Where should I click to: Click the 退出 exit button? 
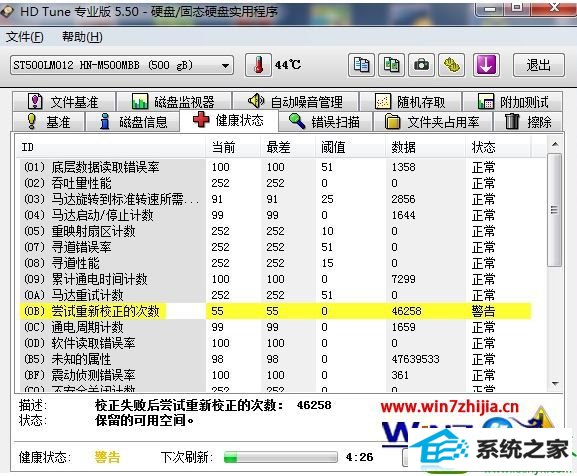point(538,65)
